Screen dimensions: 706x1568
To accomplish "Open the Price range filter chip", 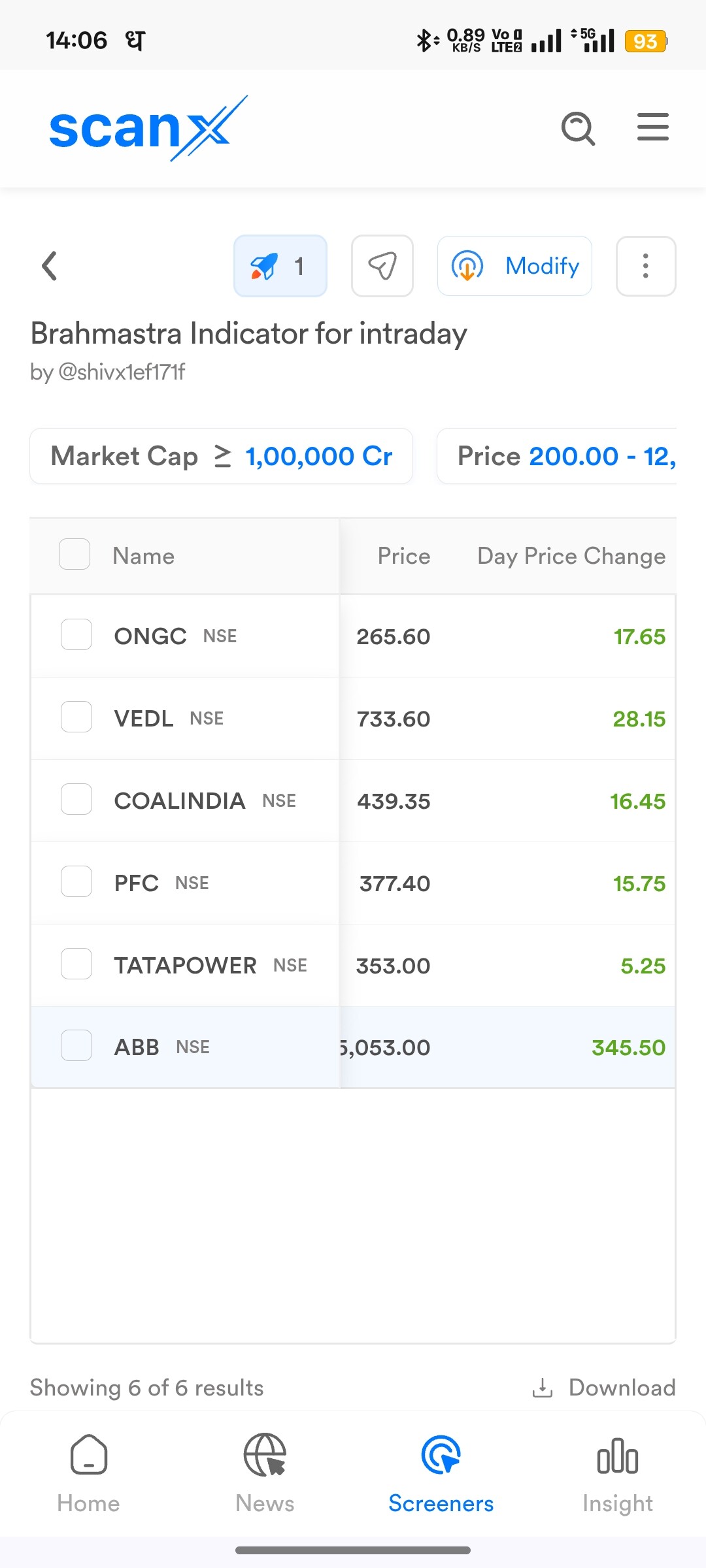I will [x=557, y=456].
